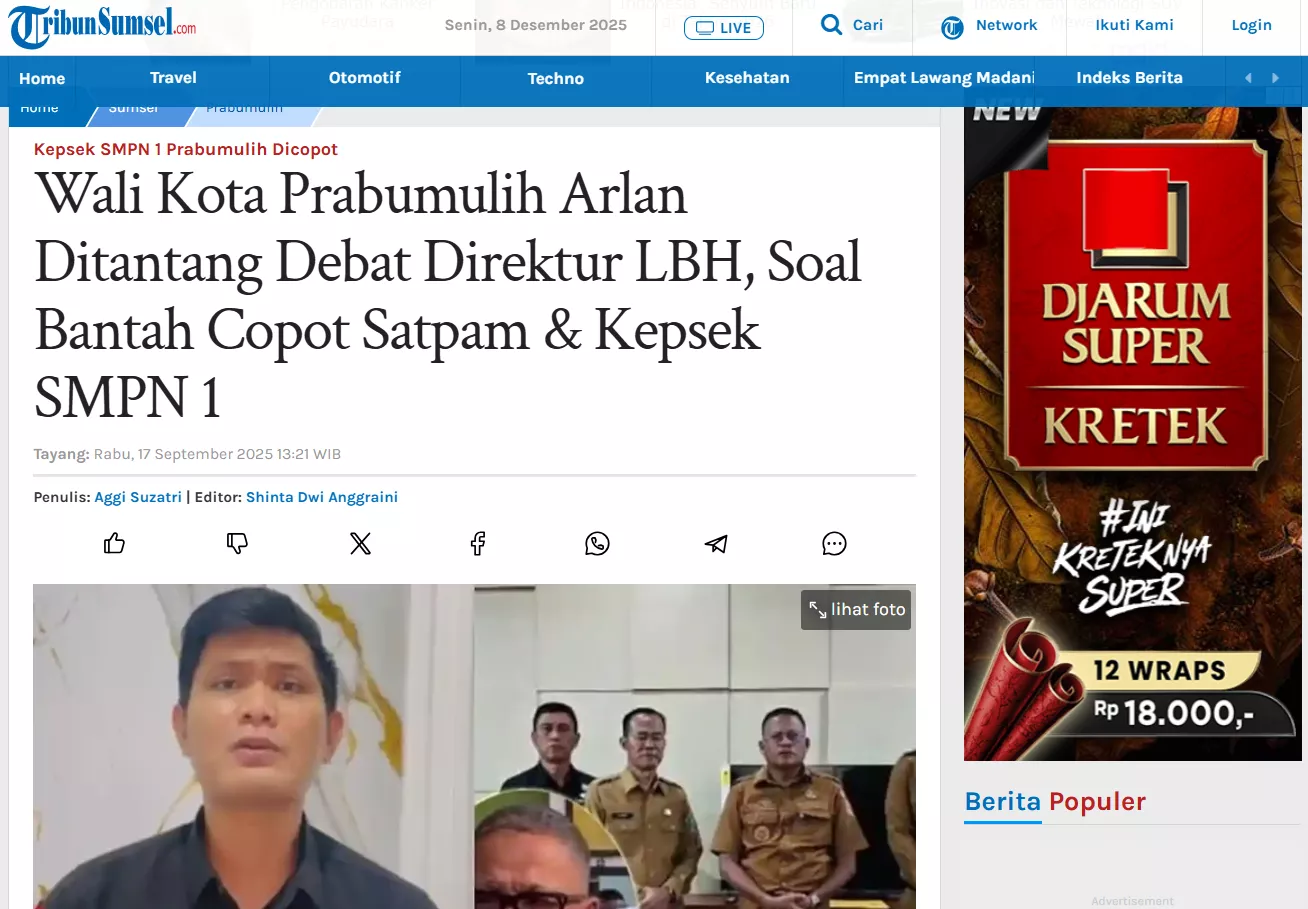The image size is (1308, 909).
Task: Share article on X (Twitter)
Action: (360, 543)
